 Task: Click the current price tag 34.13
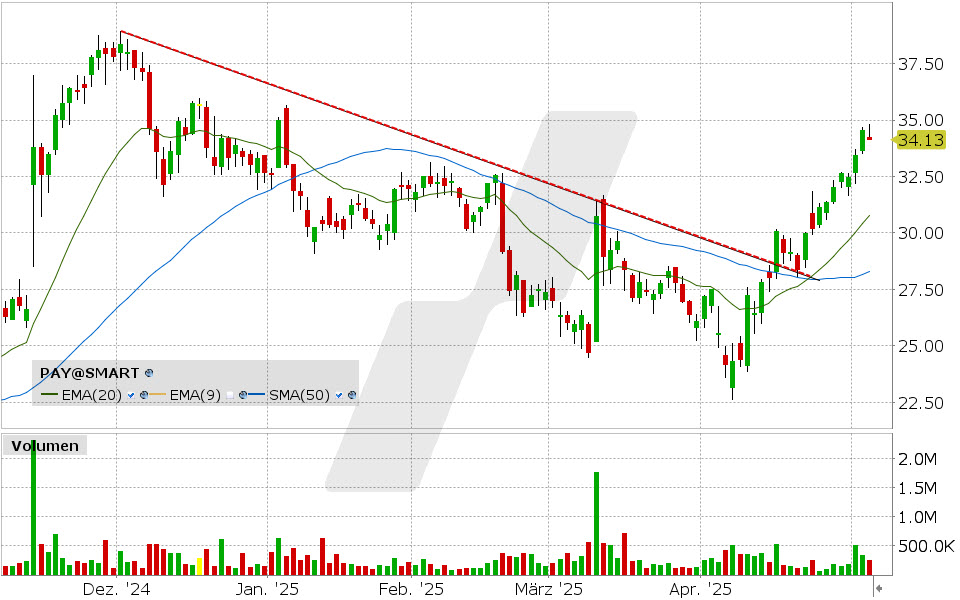[x=920, y=140]
